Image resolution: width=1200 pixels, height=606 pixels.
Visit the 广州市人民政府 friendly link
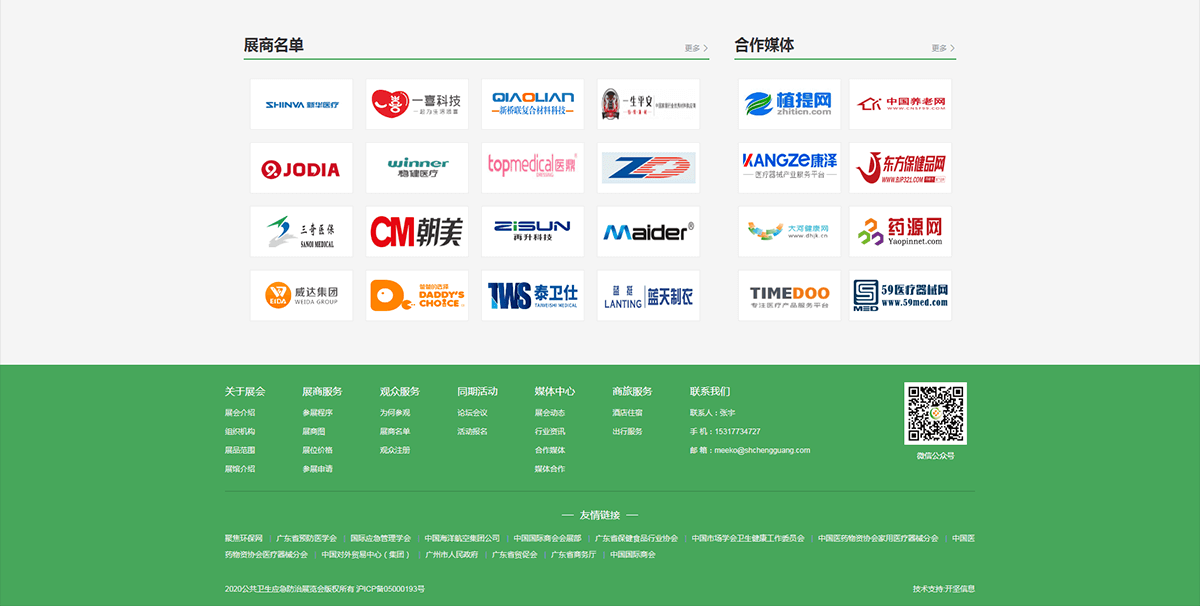point(452,555)
